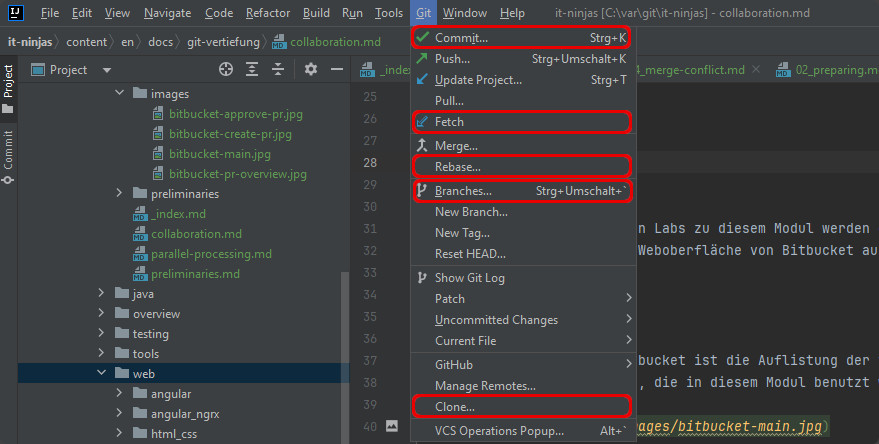Open Project view dropdown arrow
The height and width of the screenshot is (444, 879).
coord(107,70)
